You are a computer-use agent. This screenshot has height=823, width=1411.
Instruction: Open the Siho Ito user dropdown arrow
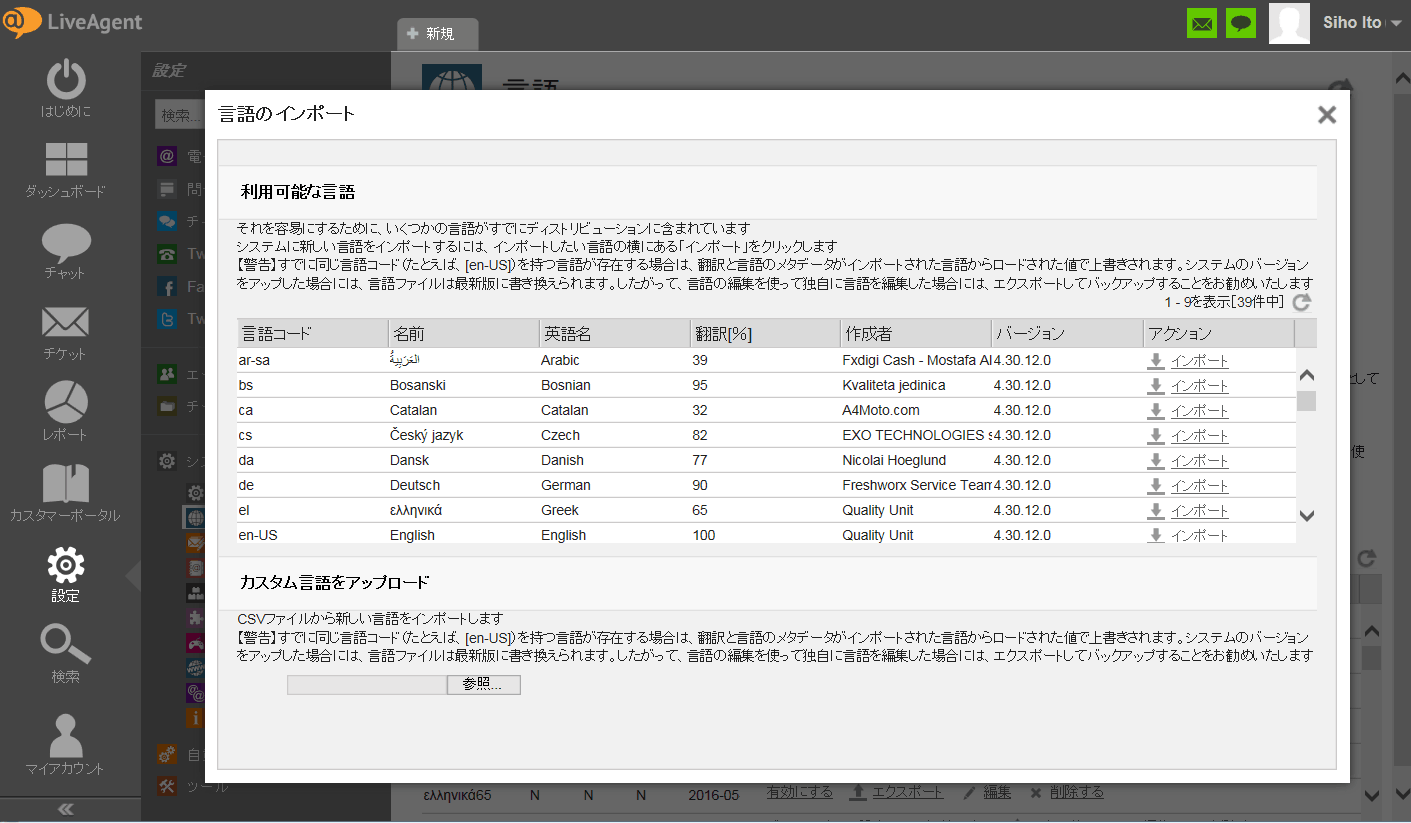(1396, 23)
